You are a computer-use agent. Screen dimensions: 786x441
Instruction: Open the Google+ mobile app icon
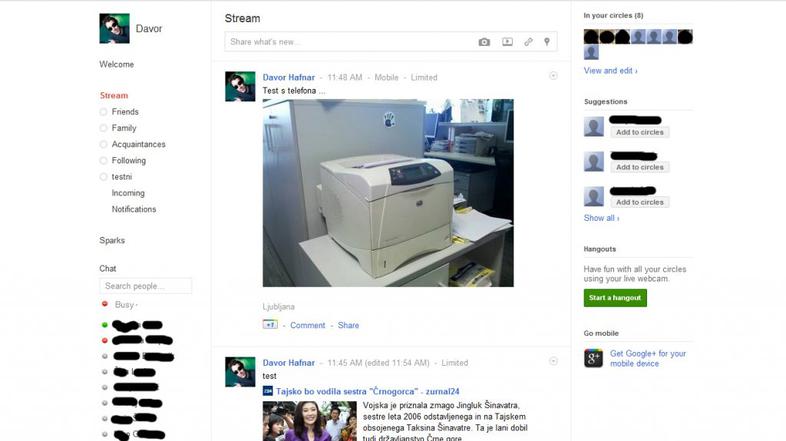pos(593,358)
